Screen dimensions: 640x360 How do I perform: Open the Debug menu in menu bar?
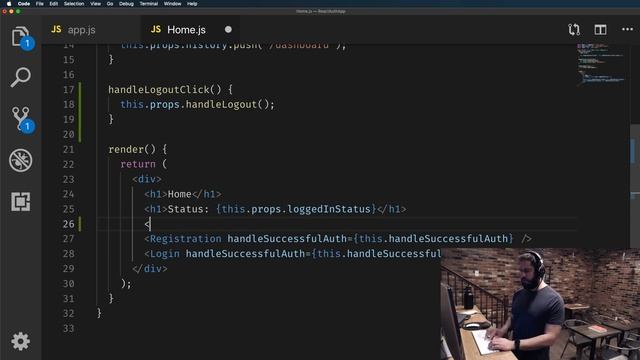tap(126, 4)
